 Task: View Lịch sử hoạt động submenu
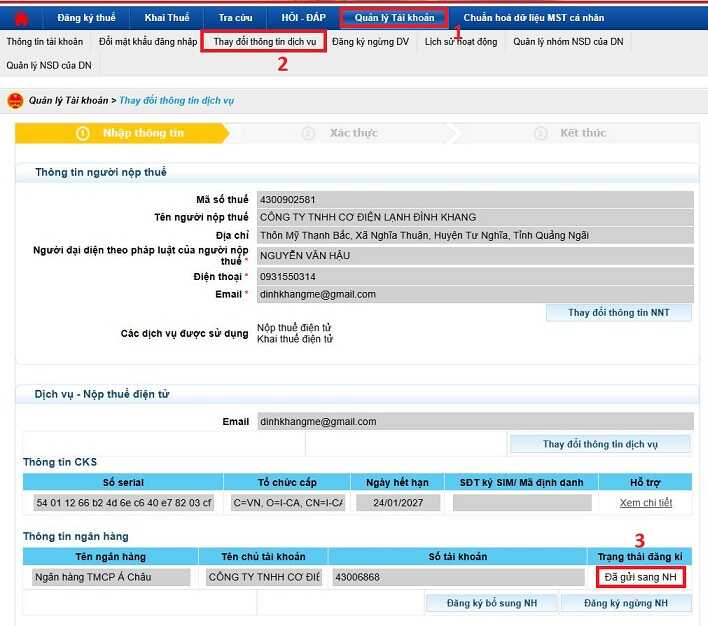point(461,42)
